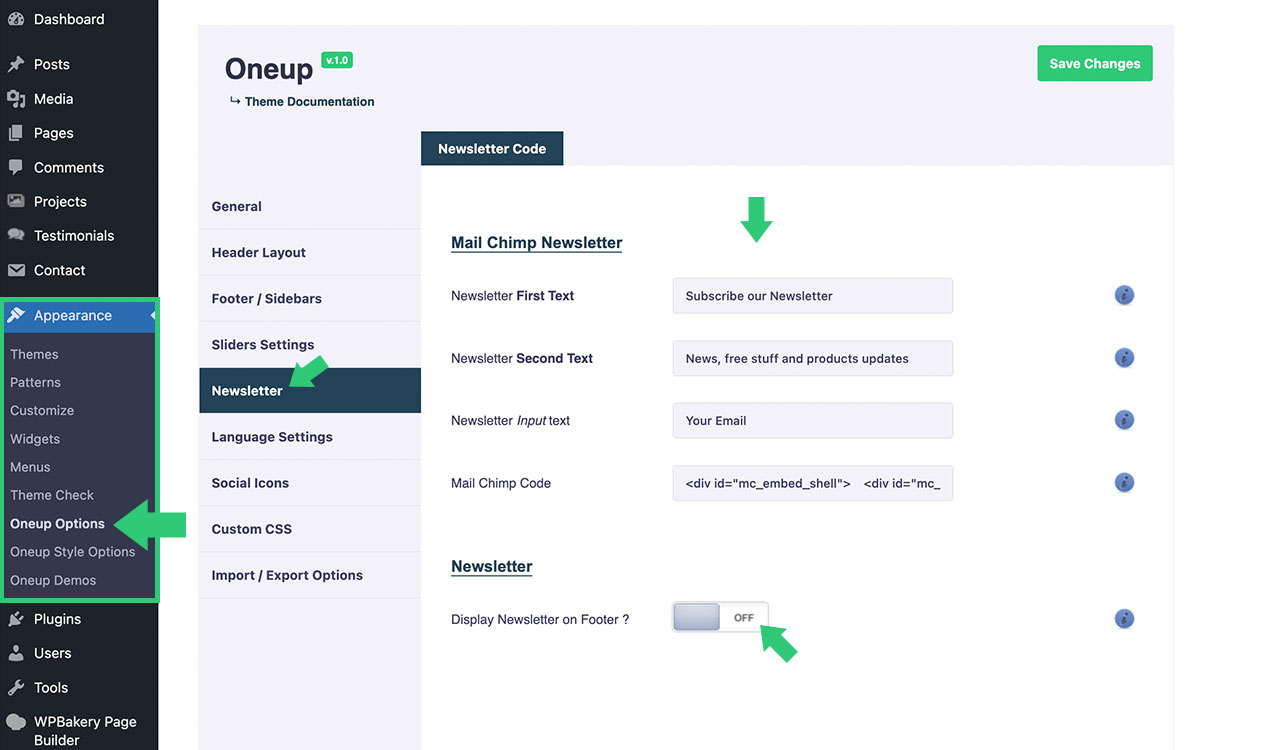Go to Import / Export Options
Image resolution: width=1265 pixels, height=750 pixels.
pyautogui.click(x=287, y=575)
